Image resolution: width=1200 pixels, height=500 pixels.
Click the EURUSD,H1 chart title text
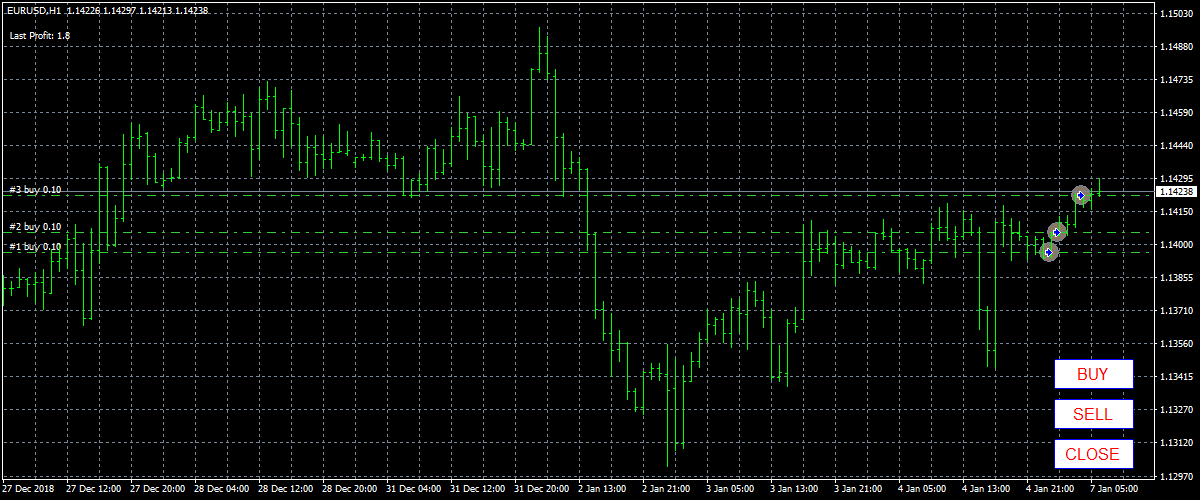(x=32, y=10)
